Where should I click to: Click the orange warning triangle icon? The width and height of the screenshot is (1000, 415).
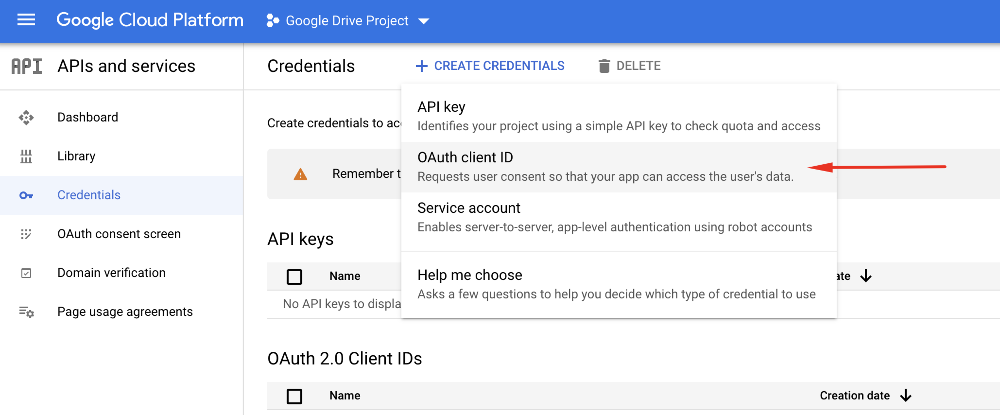[300, 174]
